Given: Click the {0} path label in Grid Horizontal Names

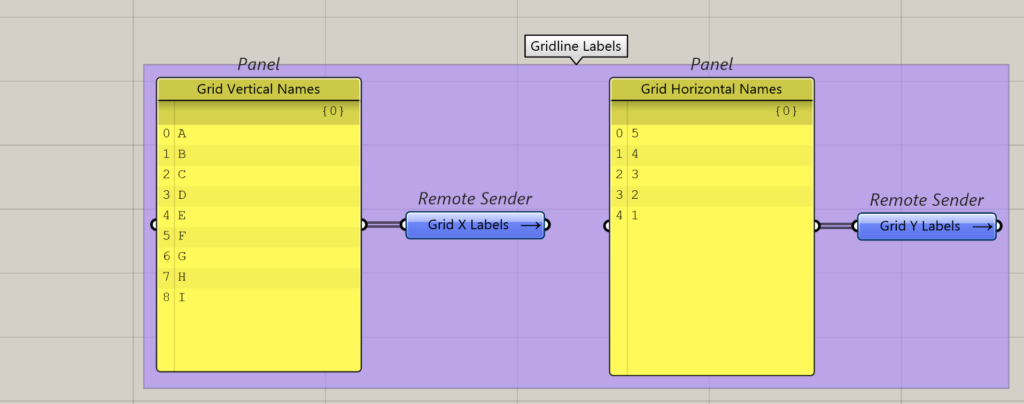Looking at the screenshot, I should click(x=786, y=111).
